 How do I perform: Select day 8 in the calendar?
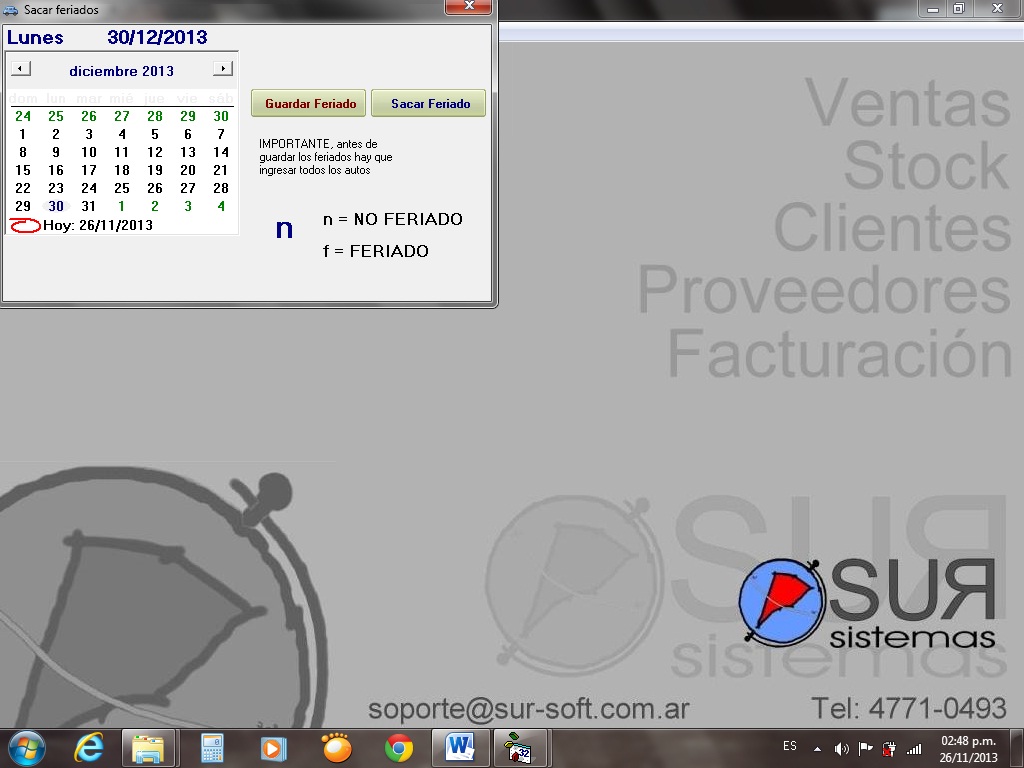tap(23, 152)
